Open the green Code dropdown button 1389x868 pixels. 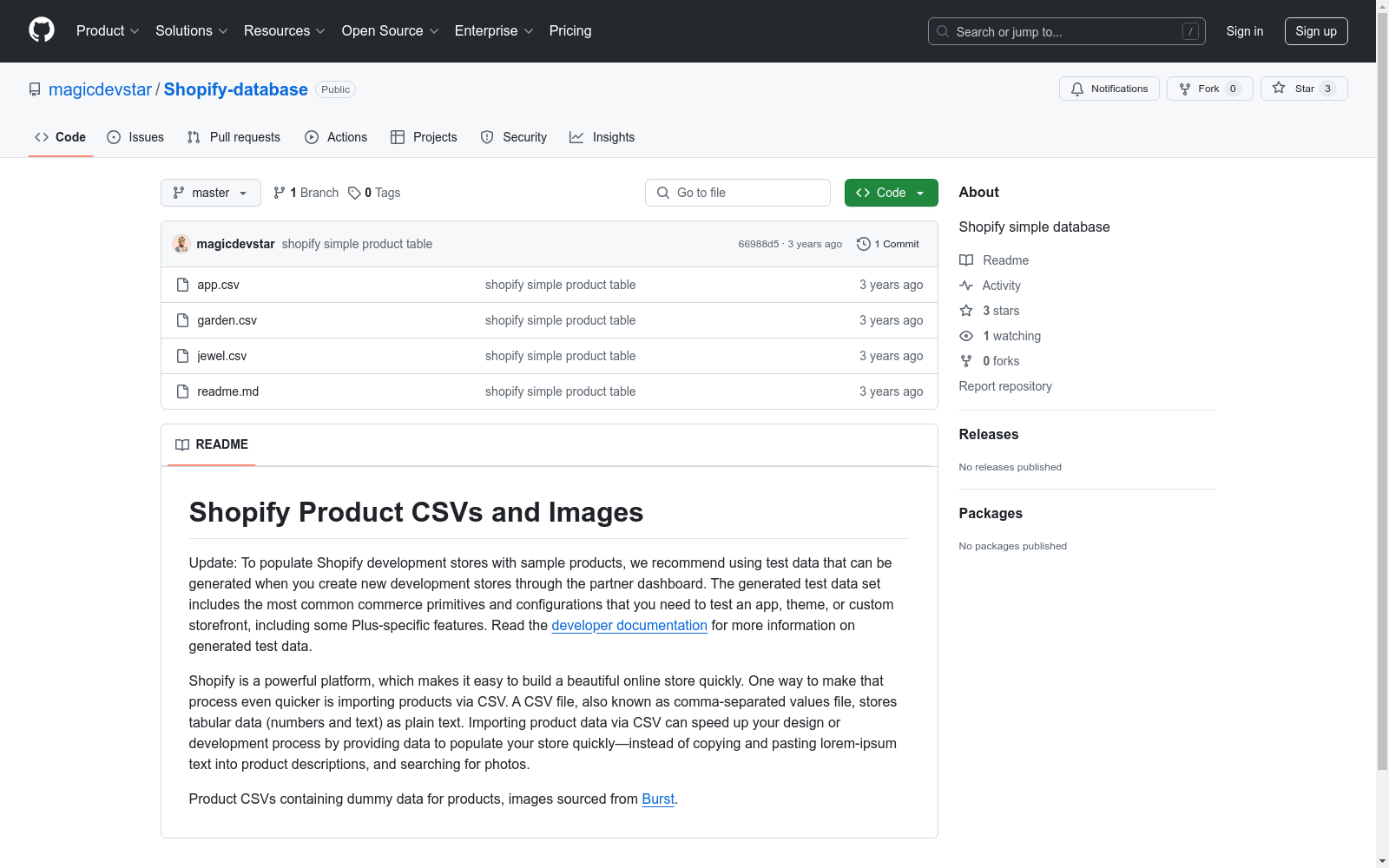click(x=891, y=193)
